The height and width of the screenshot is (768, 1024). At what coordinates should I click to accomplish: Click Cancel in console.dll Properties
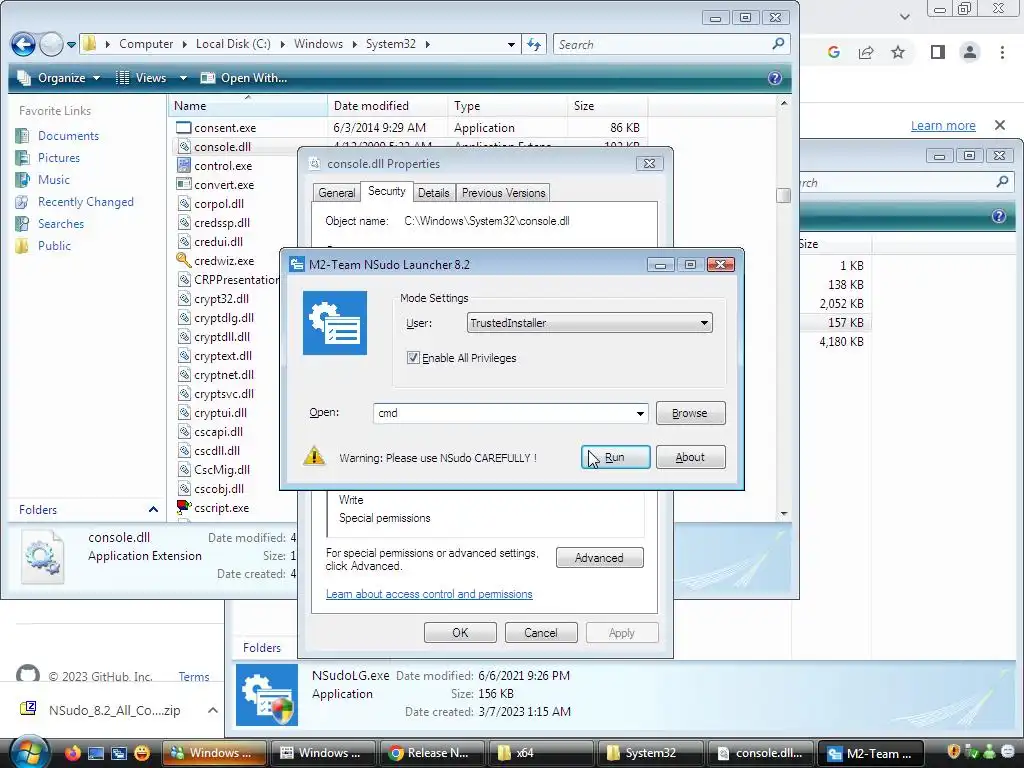tap(541, 633)
